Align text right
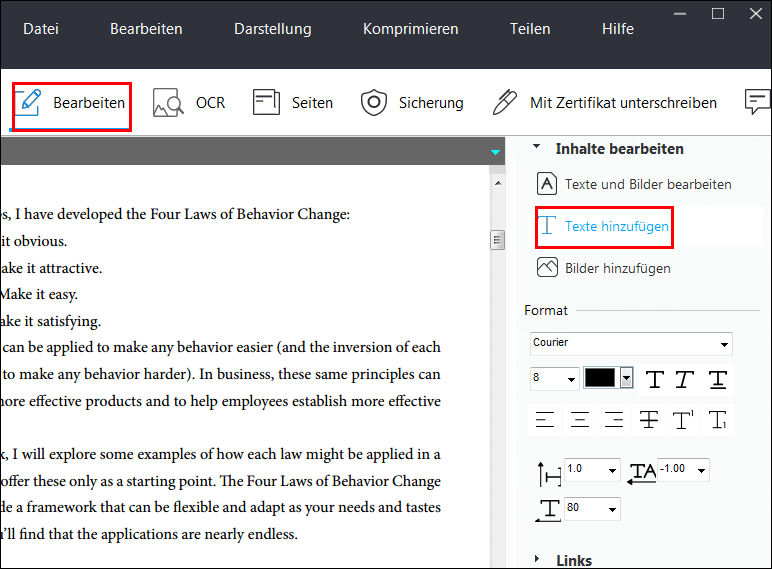 pos(614,420)
